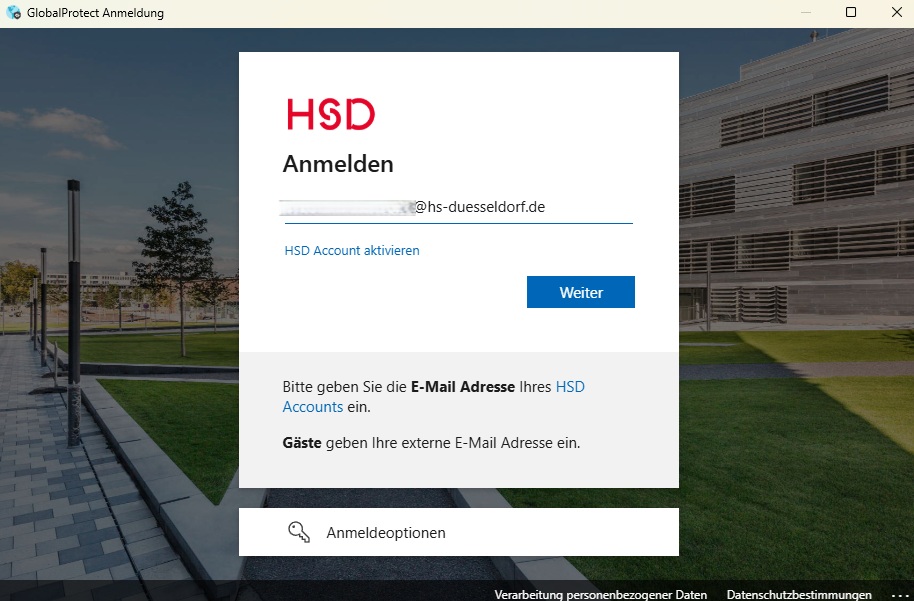The width and height of the screenshot is (914, 601).
Task: Close the GlobalProtect Anmeldung window
Action: point(896,12)
